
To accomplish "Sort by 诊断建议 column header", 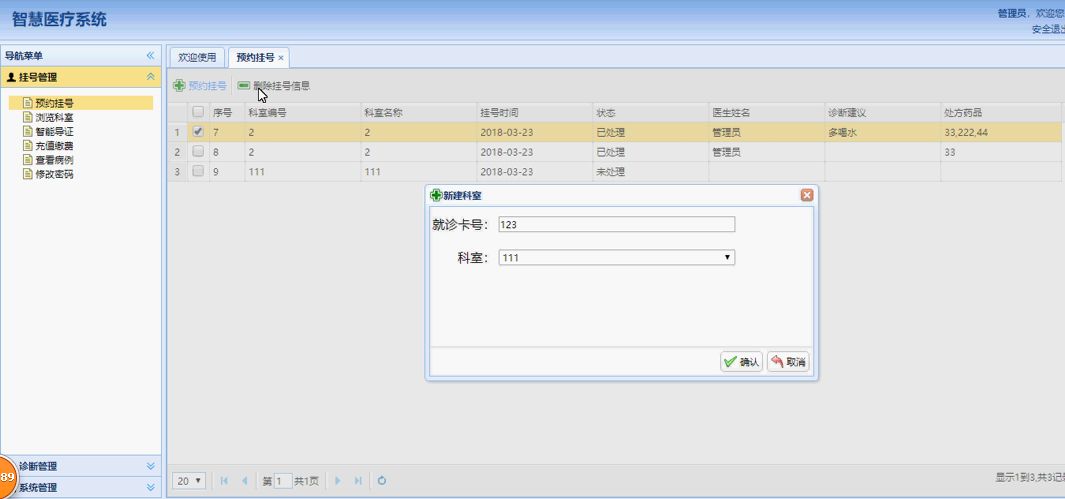I will coord(882,113).
